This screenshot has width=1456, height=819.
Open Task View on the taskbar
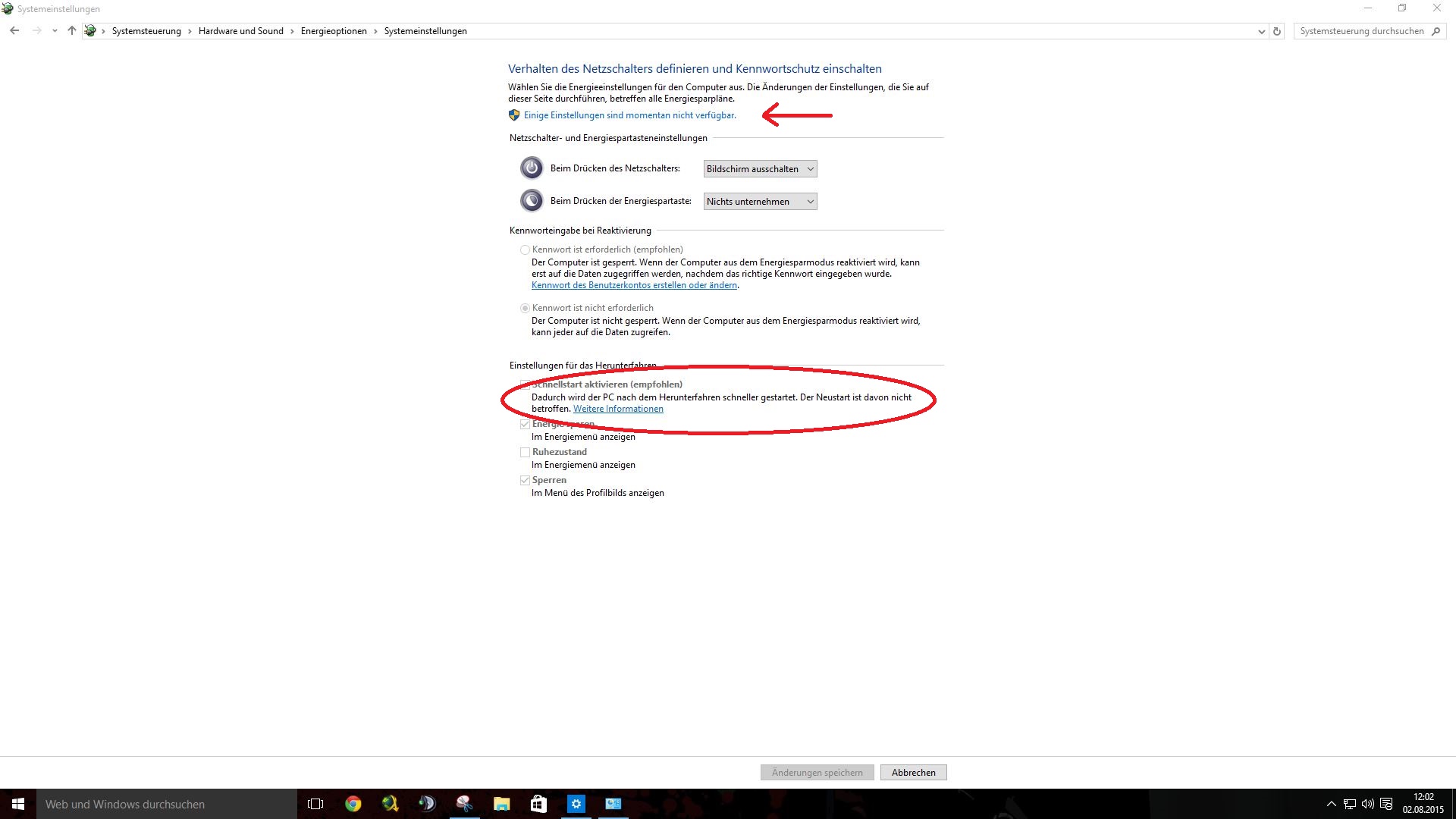315,804
